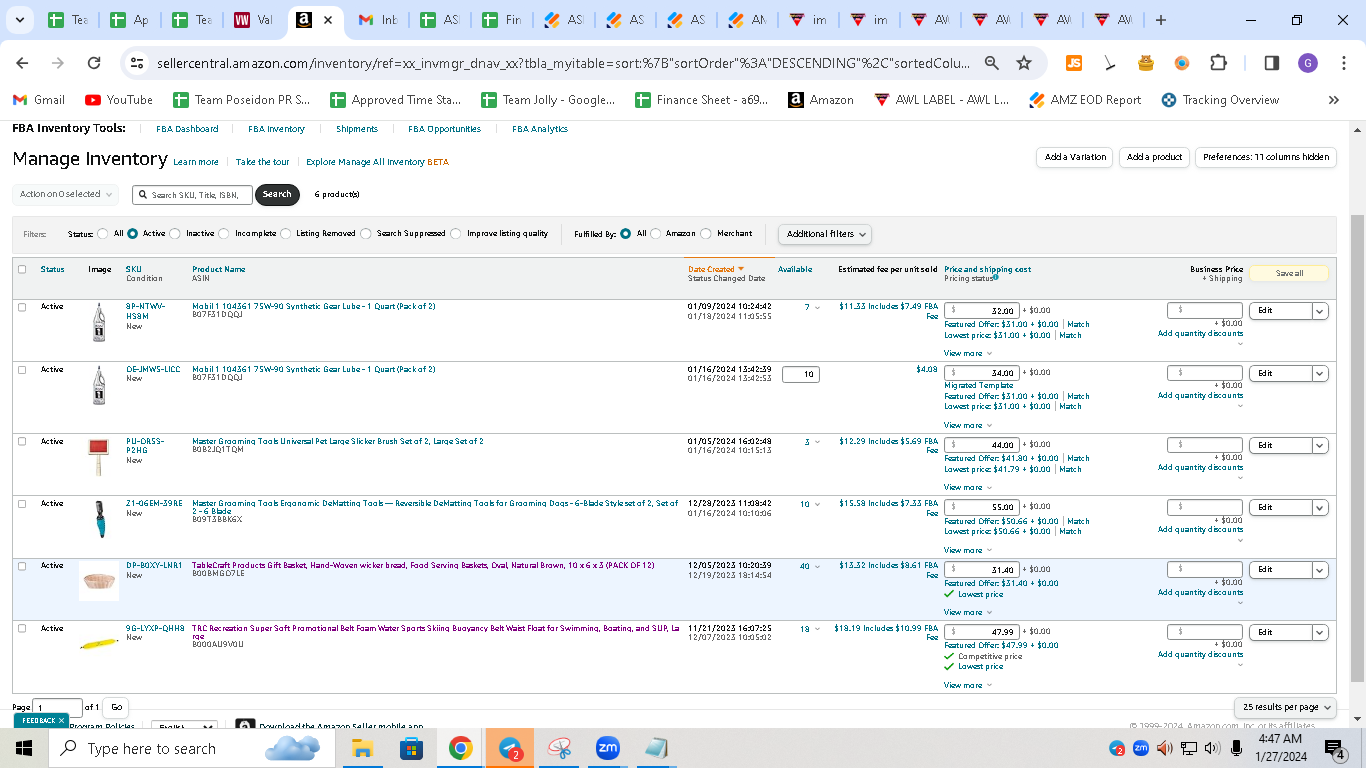Select the Listing Removed filter

point(286,234)
